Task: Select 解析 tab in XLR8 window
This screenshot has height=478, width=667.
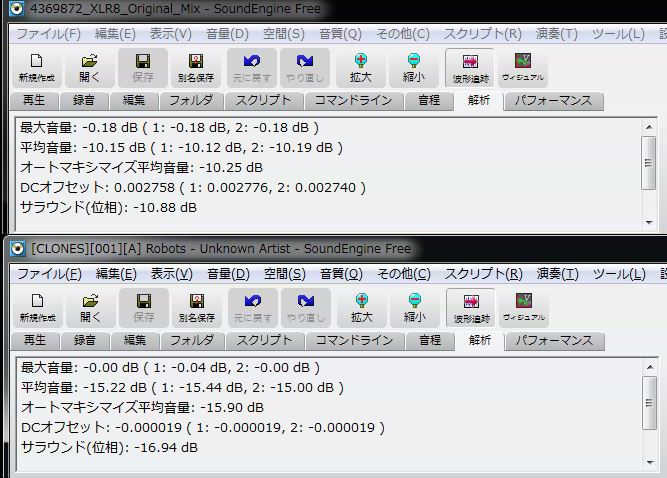Action: click(x=479, y=100)
